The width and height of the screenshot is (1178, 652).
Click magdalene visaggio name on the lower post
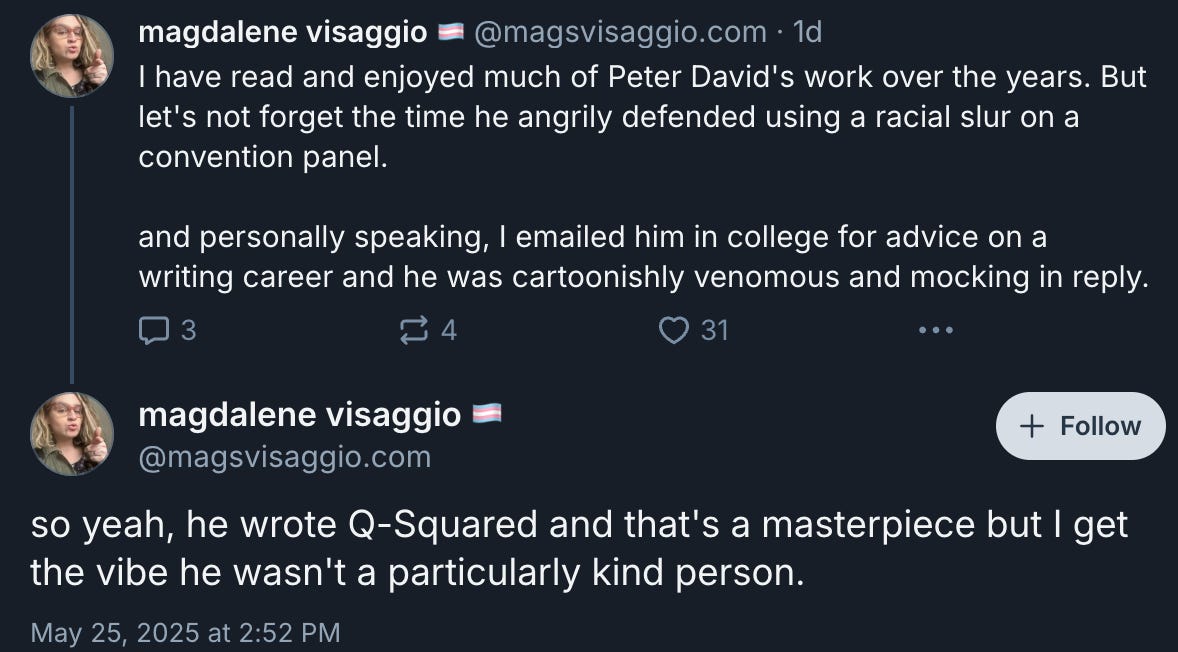pos(299,413)
